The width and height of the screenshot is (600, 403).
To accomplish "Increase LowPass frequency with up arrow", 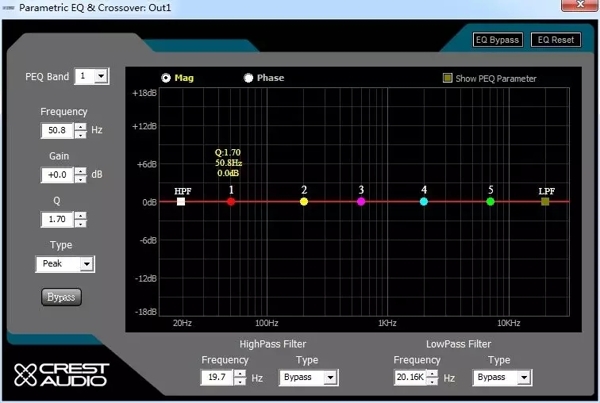I will click(x=432, y=374).
